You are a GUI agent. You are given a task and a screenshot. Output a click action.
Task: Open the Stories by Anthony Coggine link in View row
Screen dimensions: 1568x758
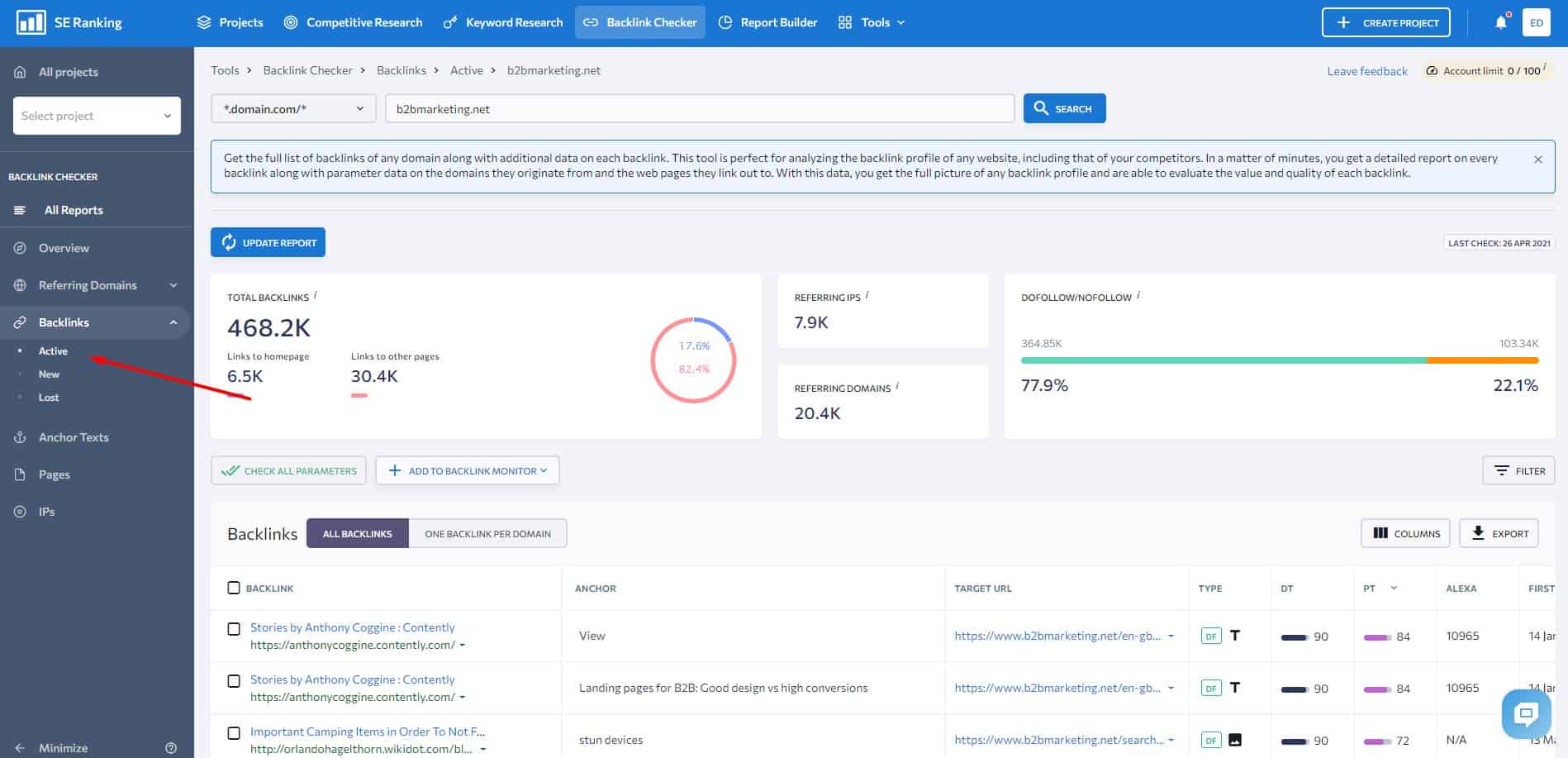click(353, 627)
